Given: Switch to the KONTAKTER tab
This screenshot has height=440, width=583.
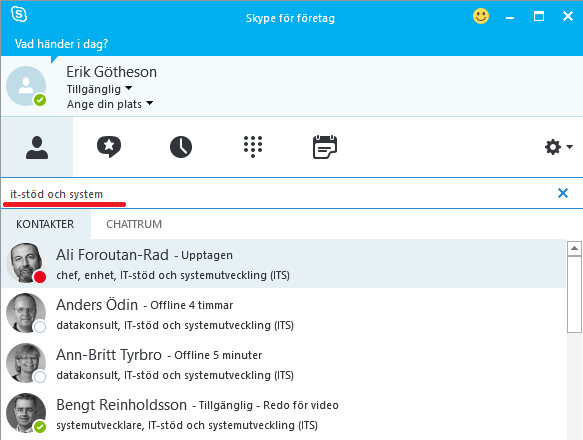Looking at the screenshot, I should (x=45, y=224).
